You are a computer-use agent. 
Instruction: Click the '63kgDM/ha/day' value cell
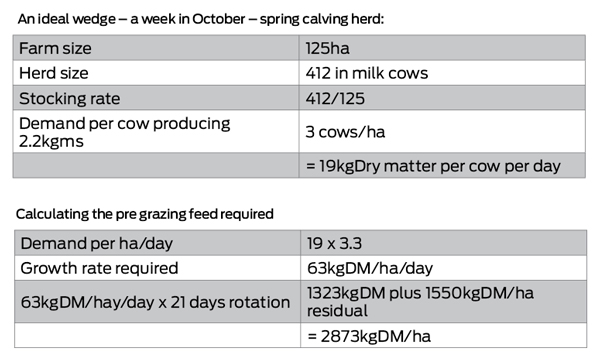(443, 268)
